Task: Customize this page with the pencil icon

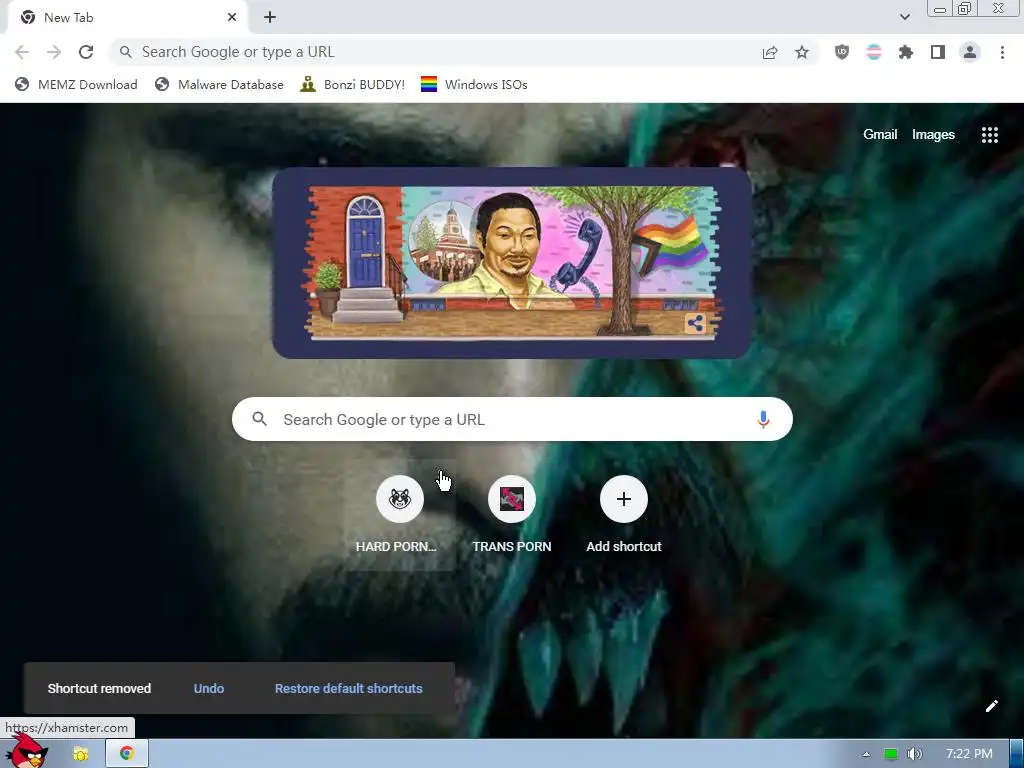Action: point(991,706)
